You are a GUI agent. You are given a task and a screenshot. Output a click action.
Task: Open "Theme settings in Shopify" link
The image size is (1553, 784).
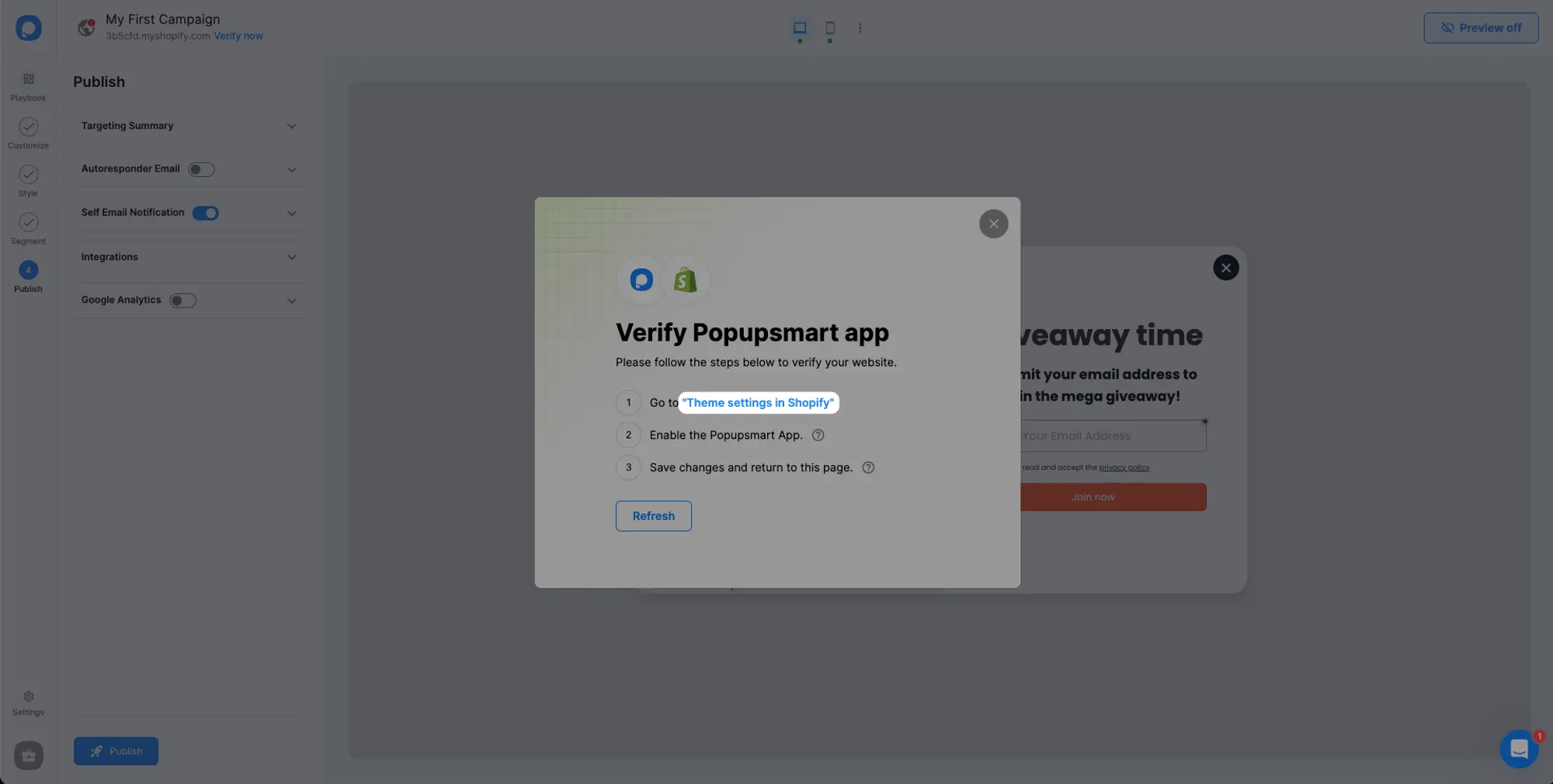(x=758, y=403)
